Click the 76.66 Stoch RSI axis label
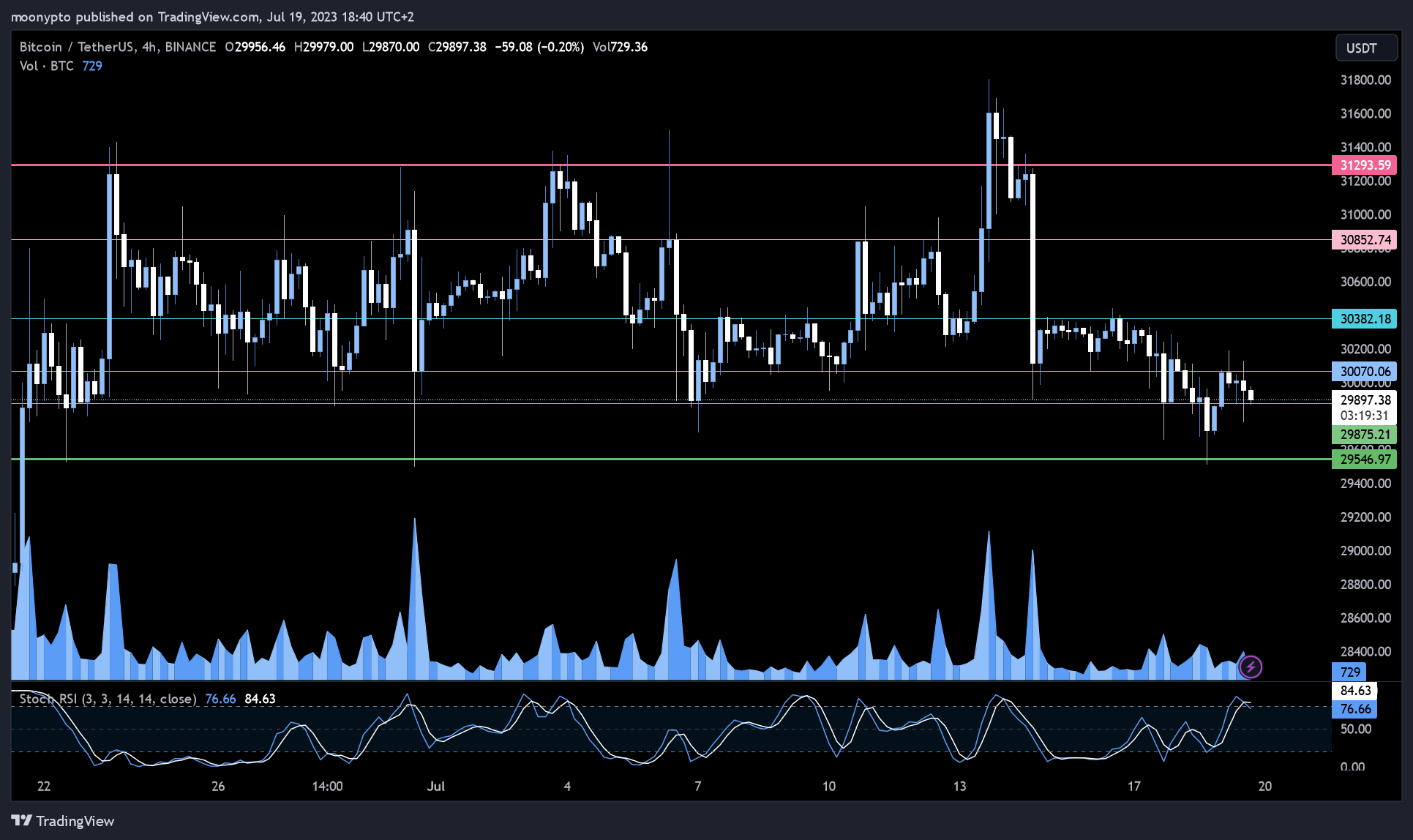Image resolution: width=1413 pixels, height=840 pixels. (x=1354, y=708)
